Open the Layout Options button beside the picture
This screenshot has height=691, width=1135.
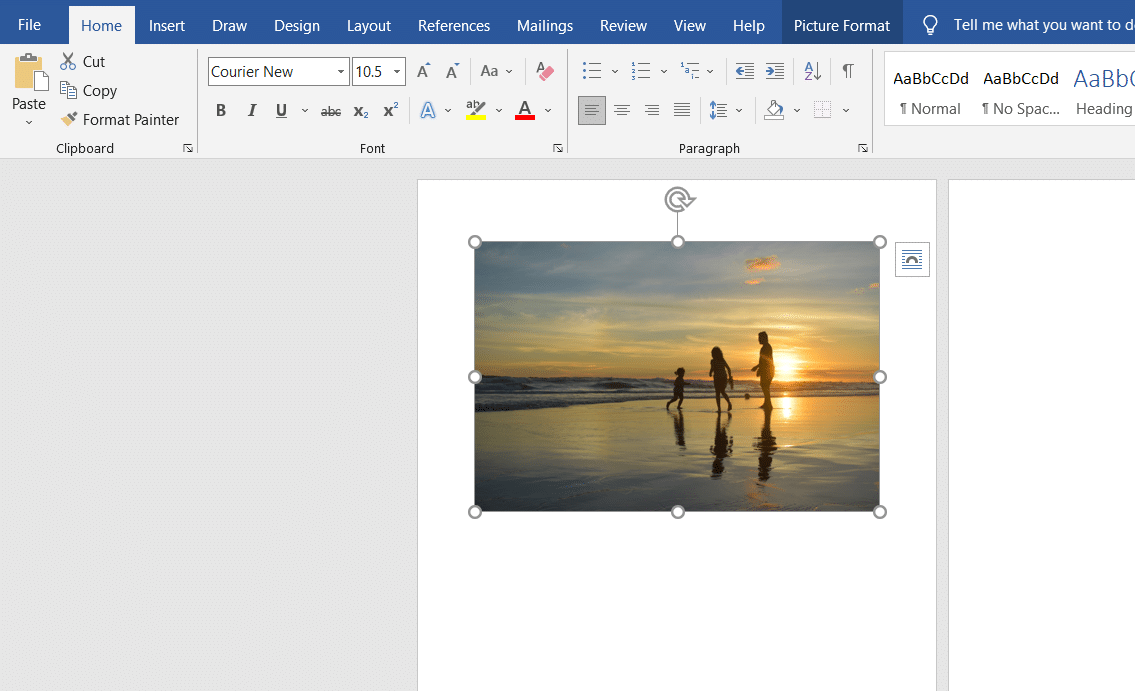click(x=912, y=259)
